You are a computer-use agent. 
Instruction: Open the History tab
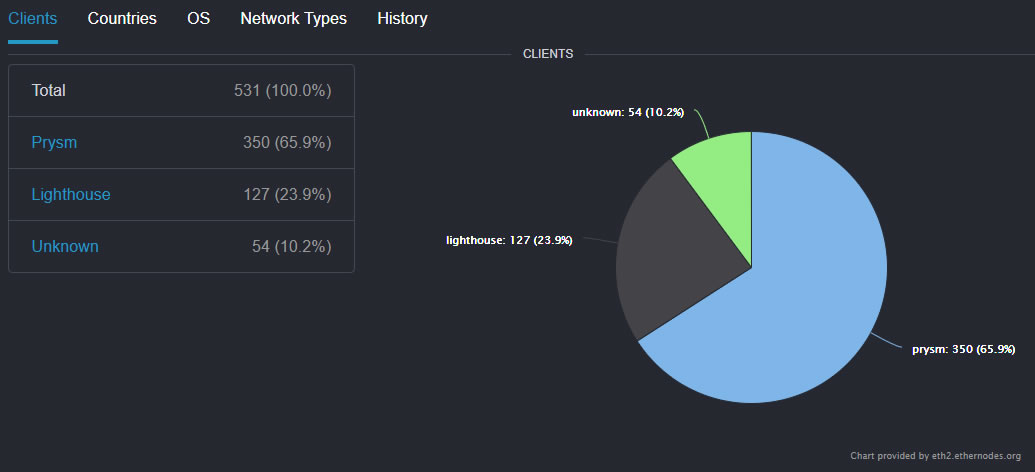coord(402,18)
